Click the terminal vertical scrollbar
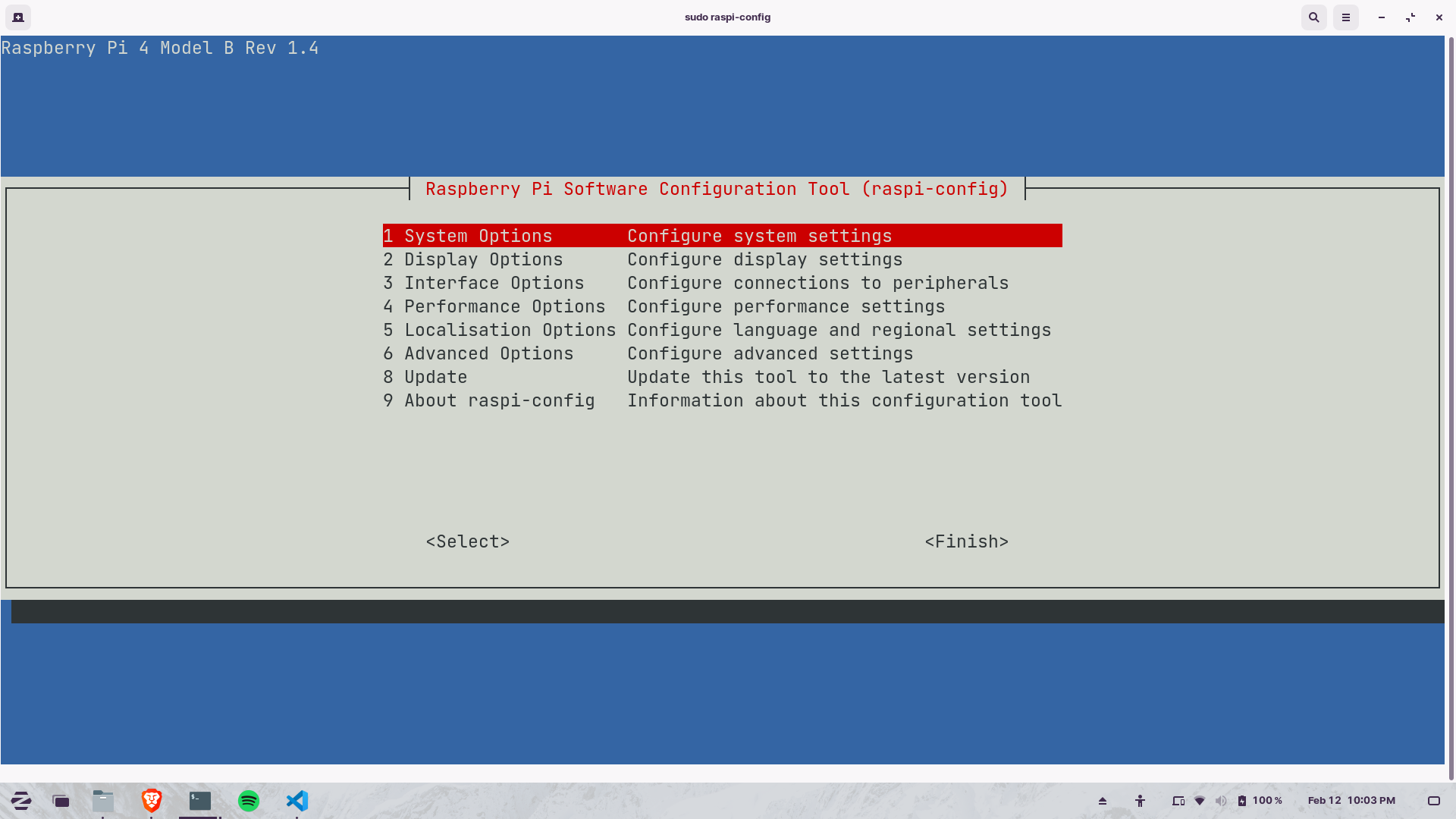Viewport: 1456px width, 819px height. point(1451,408)
